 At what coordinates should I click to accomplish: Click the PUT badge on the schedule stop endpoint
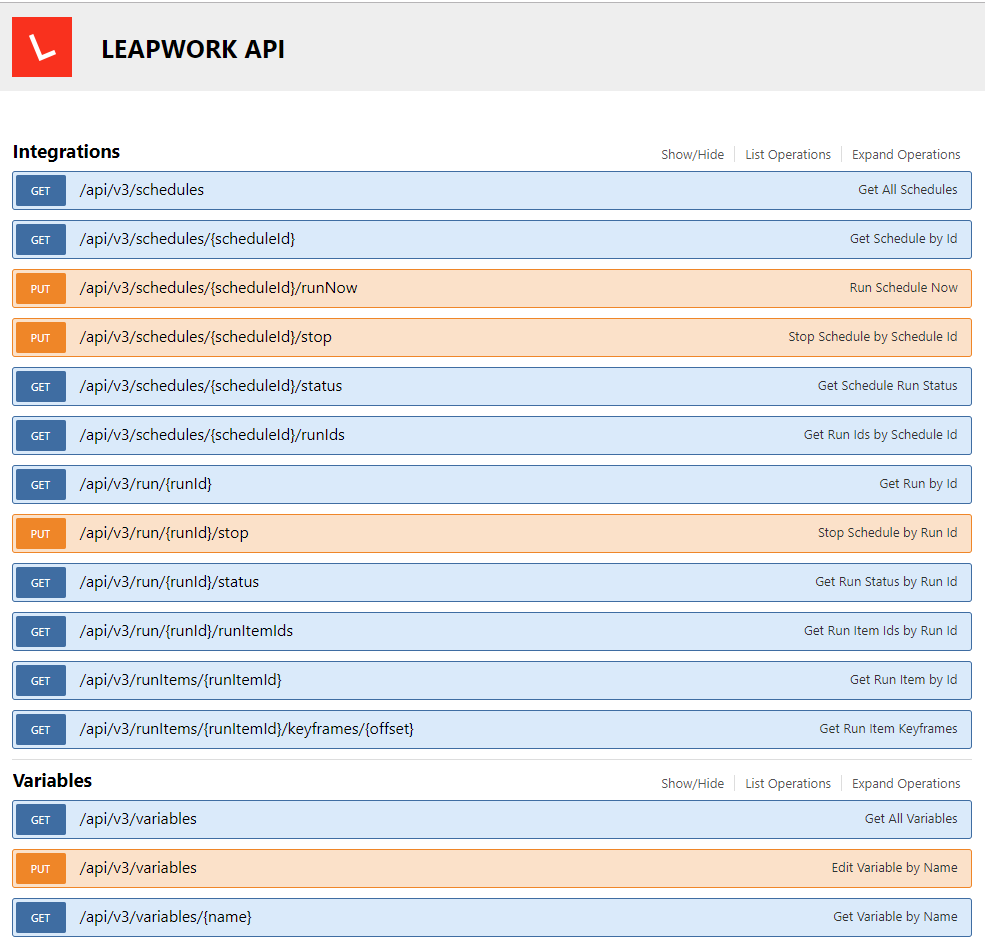(39, 337)
